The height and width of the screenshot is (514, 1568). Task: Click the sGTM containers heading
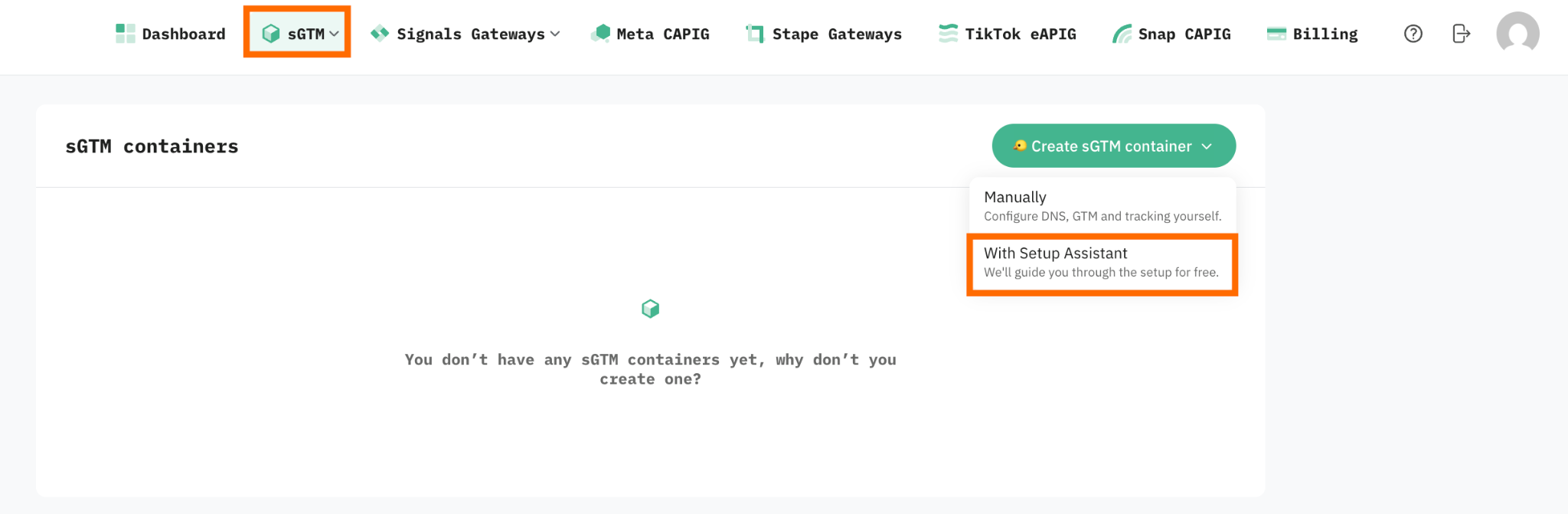[152, 146]
